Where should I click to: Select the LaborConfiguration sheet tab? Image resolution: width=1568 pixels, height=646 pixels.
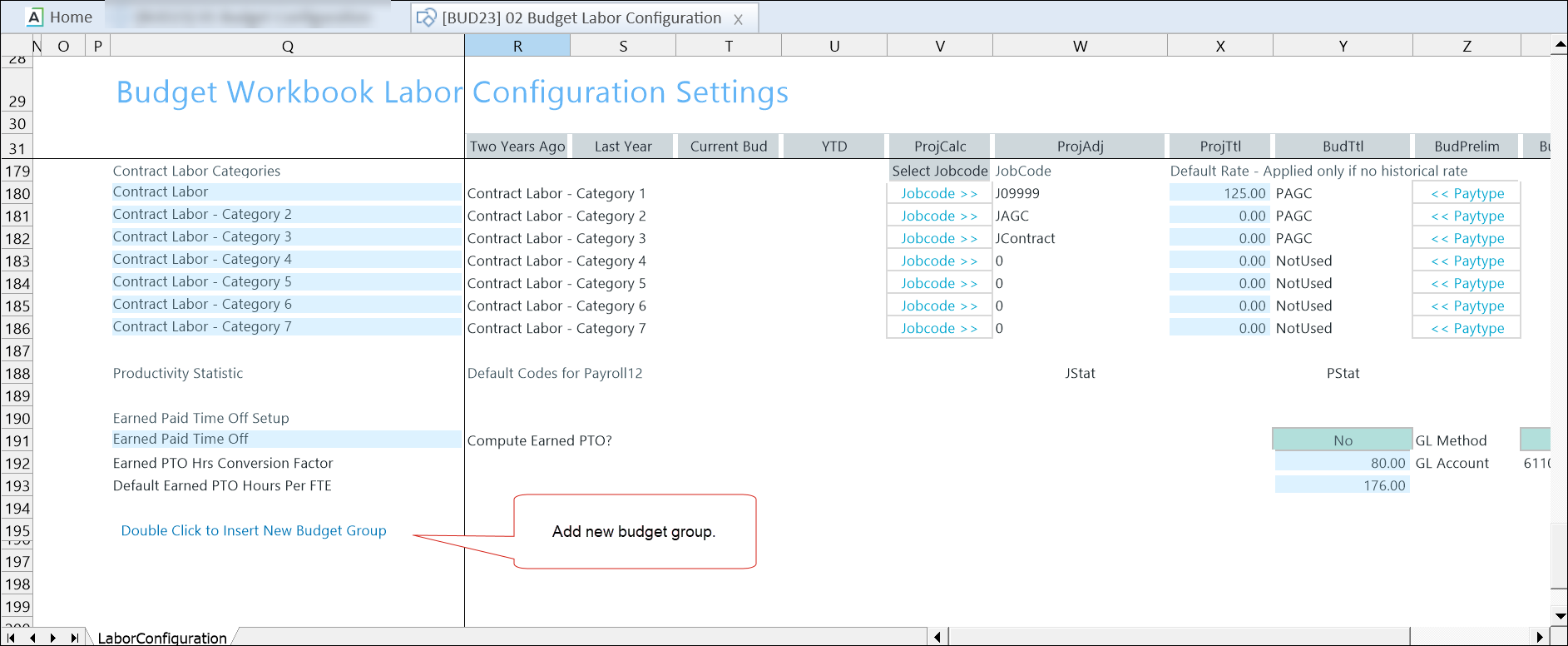point(161,638)
